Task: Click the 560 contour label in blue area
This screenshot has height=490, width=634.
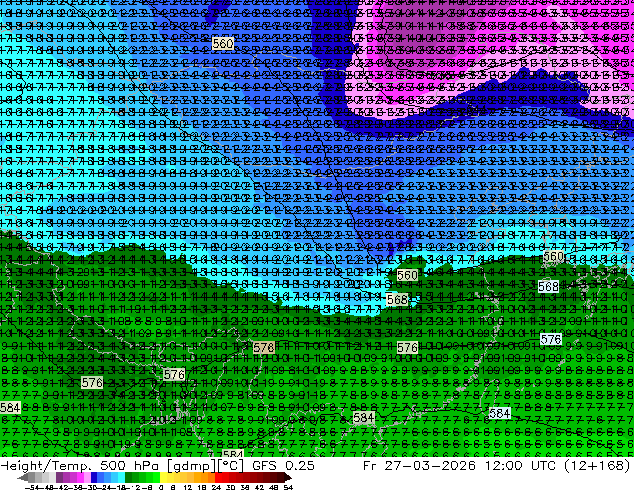Action: 222,43
